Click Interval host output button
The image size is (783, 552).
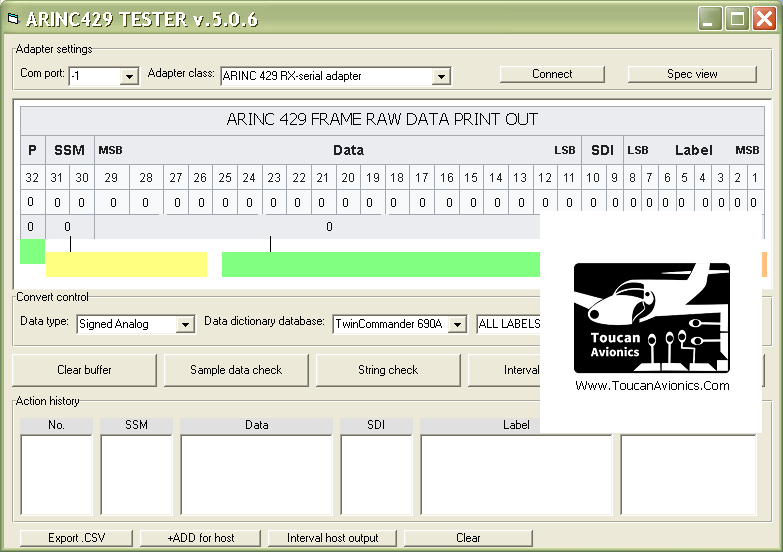(332, 538)
